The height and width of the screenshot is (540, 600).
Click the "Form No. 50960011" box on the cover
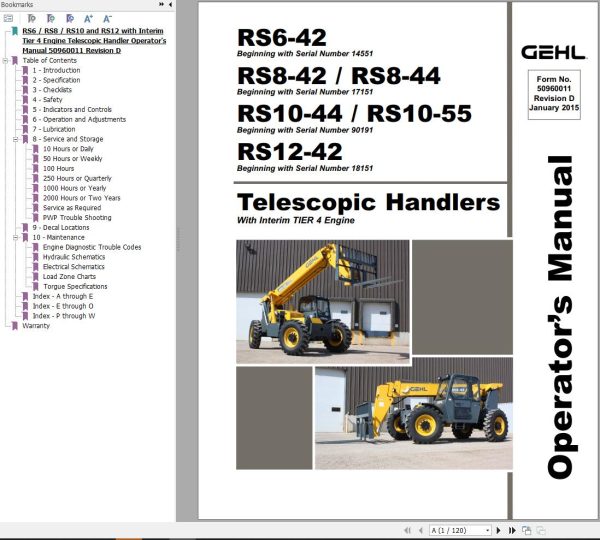pyautogui.click(x=554, y=95)
